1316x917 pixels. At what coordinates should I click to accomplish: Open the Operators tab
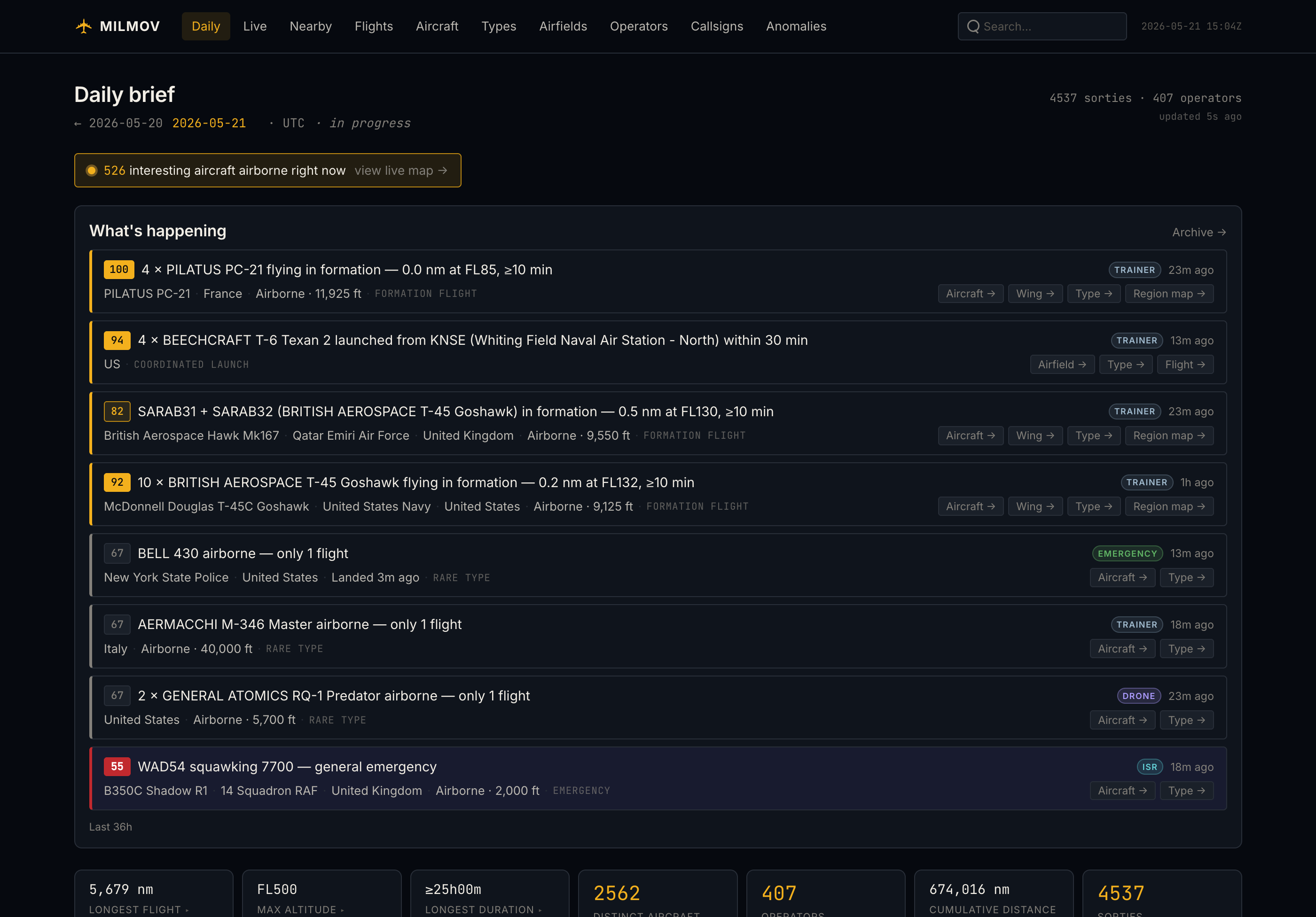click(639, 26)
